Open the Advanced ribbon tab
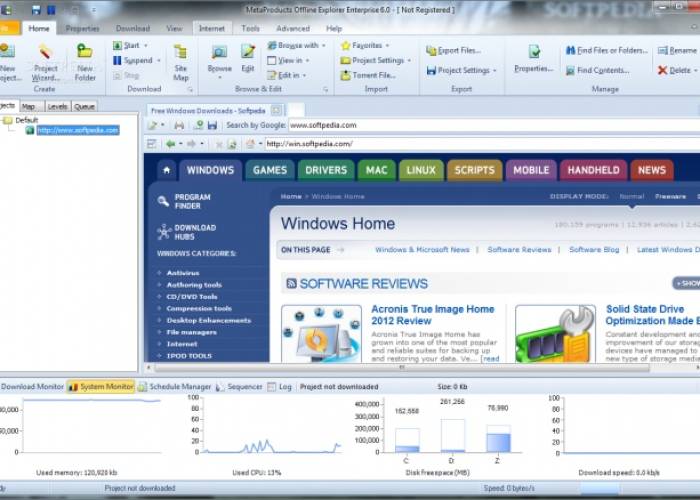 293,28
